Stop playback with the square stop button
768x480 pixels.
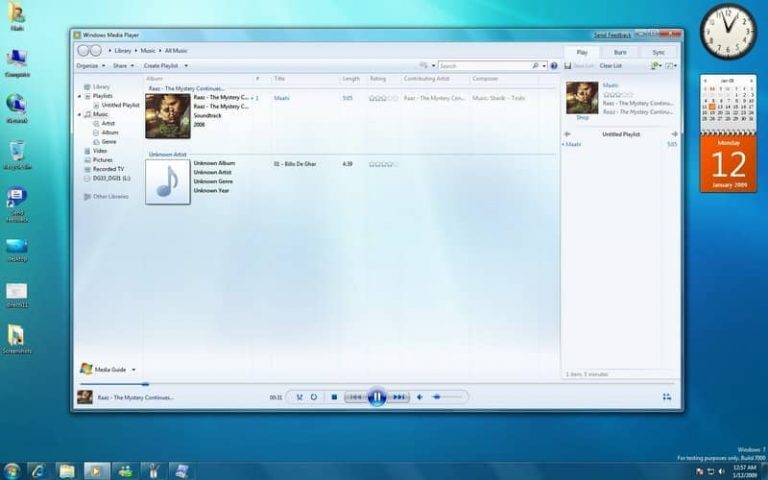click(334, 397)
